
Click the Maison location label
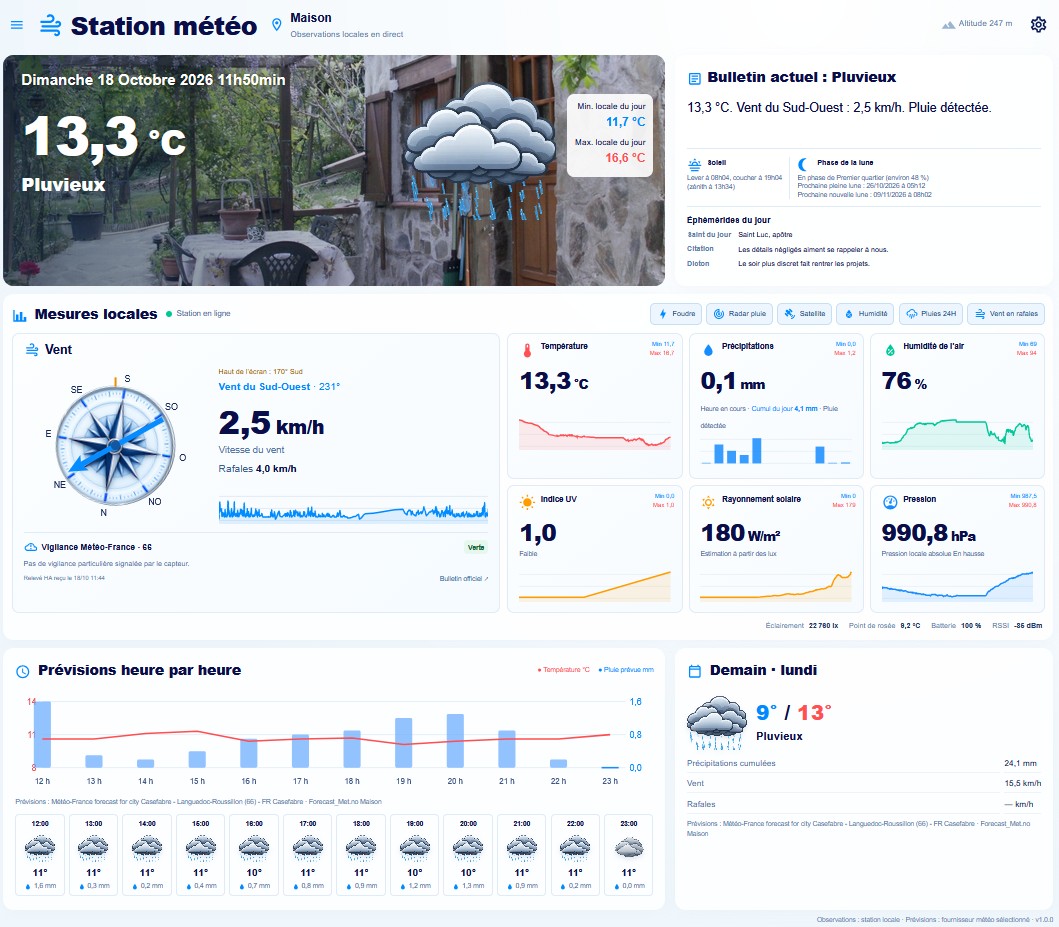click(x=311, y=18)
